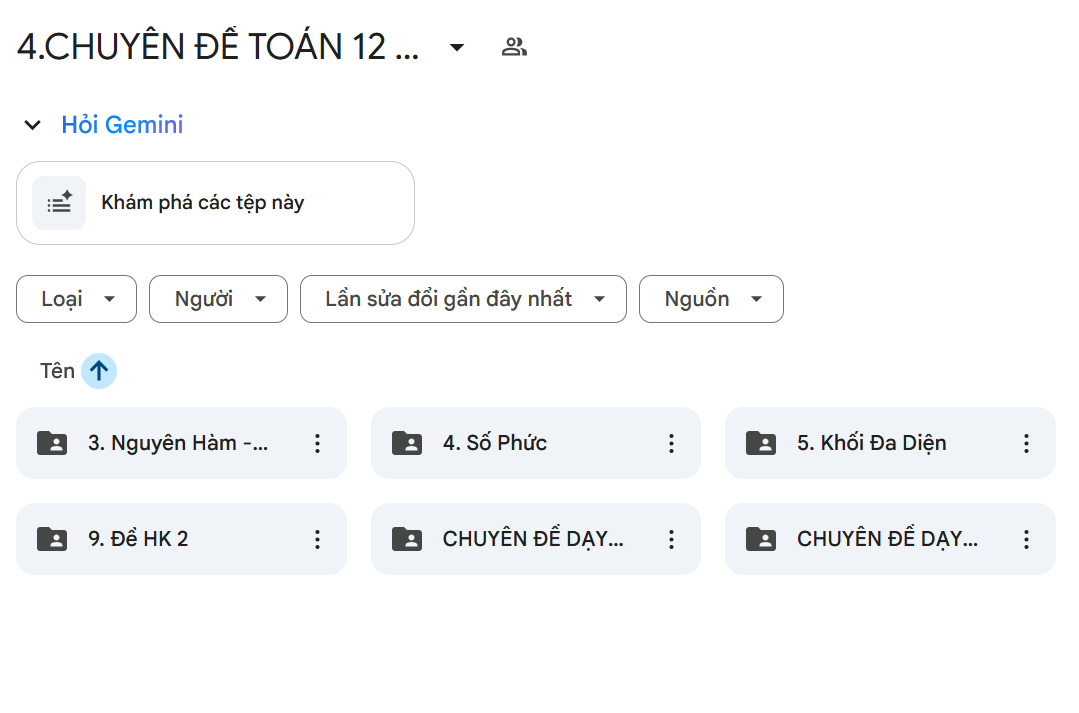
Task: Click the 3. Nguyên Hàm shared folder icon
Action: 52,443
